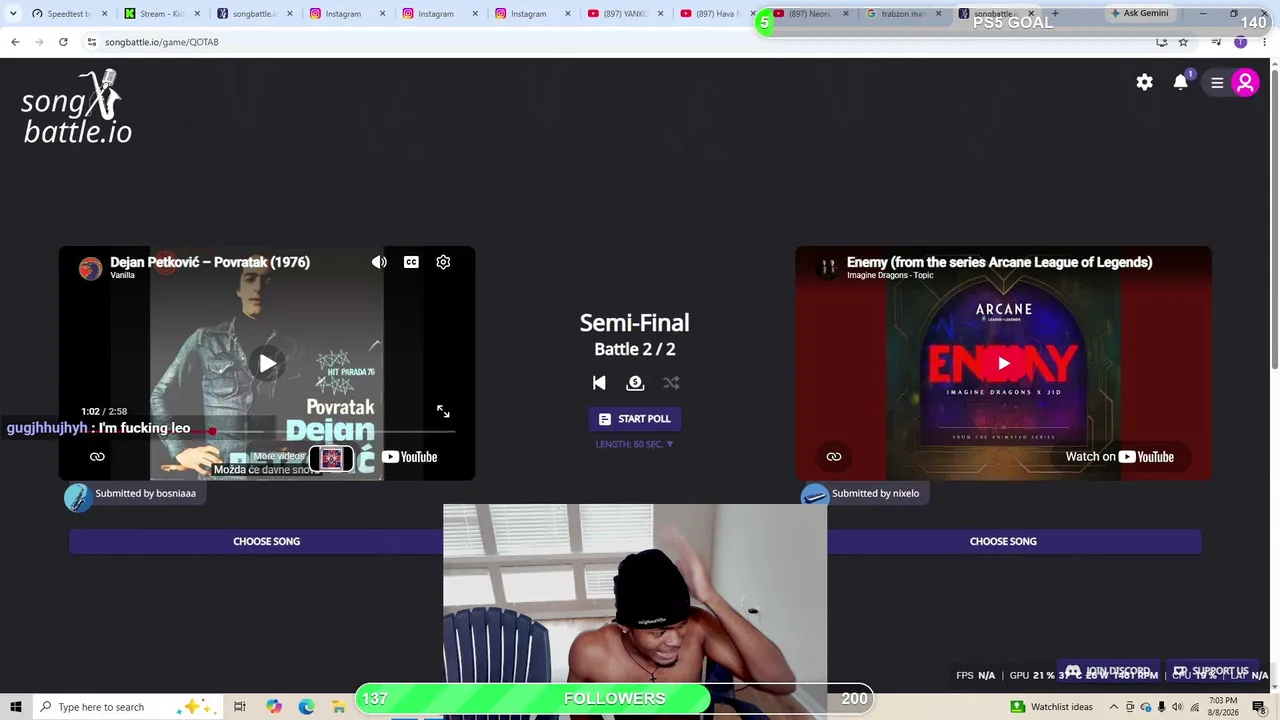
Task: Toggle the shuffle icon under Semi-Final
Action: [671, 382]
